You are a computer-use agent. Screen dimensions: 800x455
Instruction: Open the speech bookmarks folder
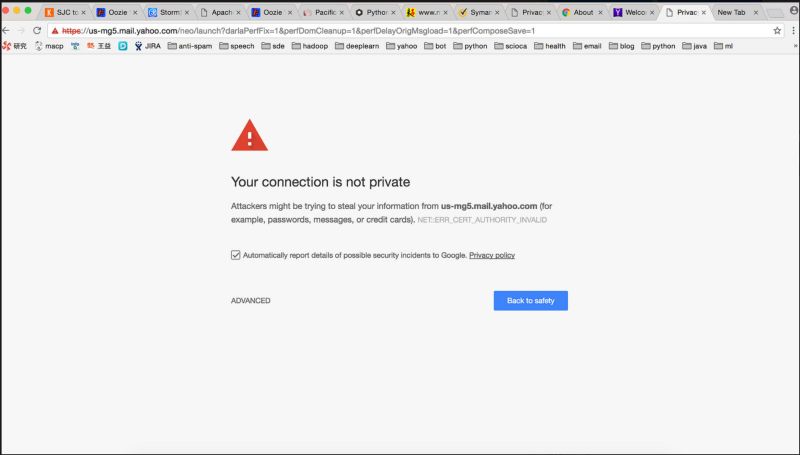point(237,46)
